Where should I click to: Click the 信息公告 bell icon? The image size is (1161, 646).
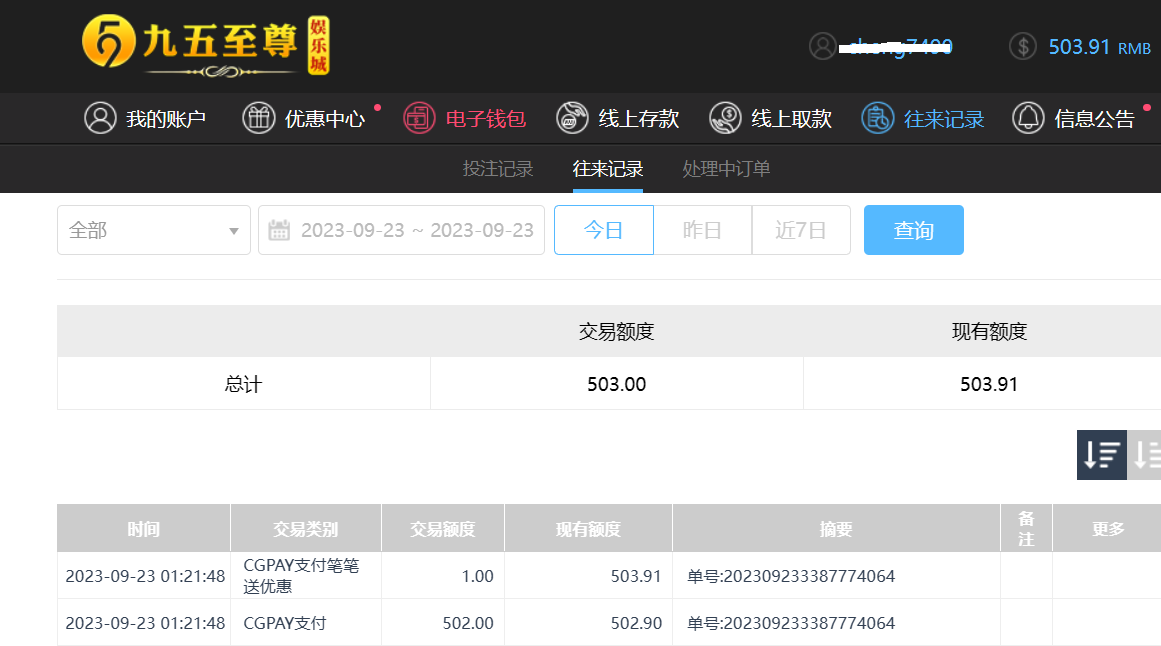(x=1028, y=118)
